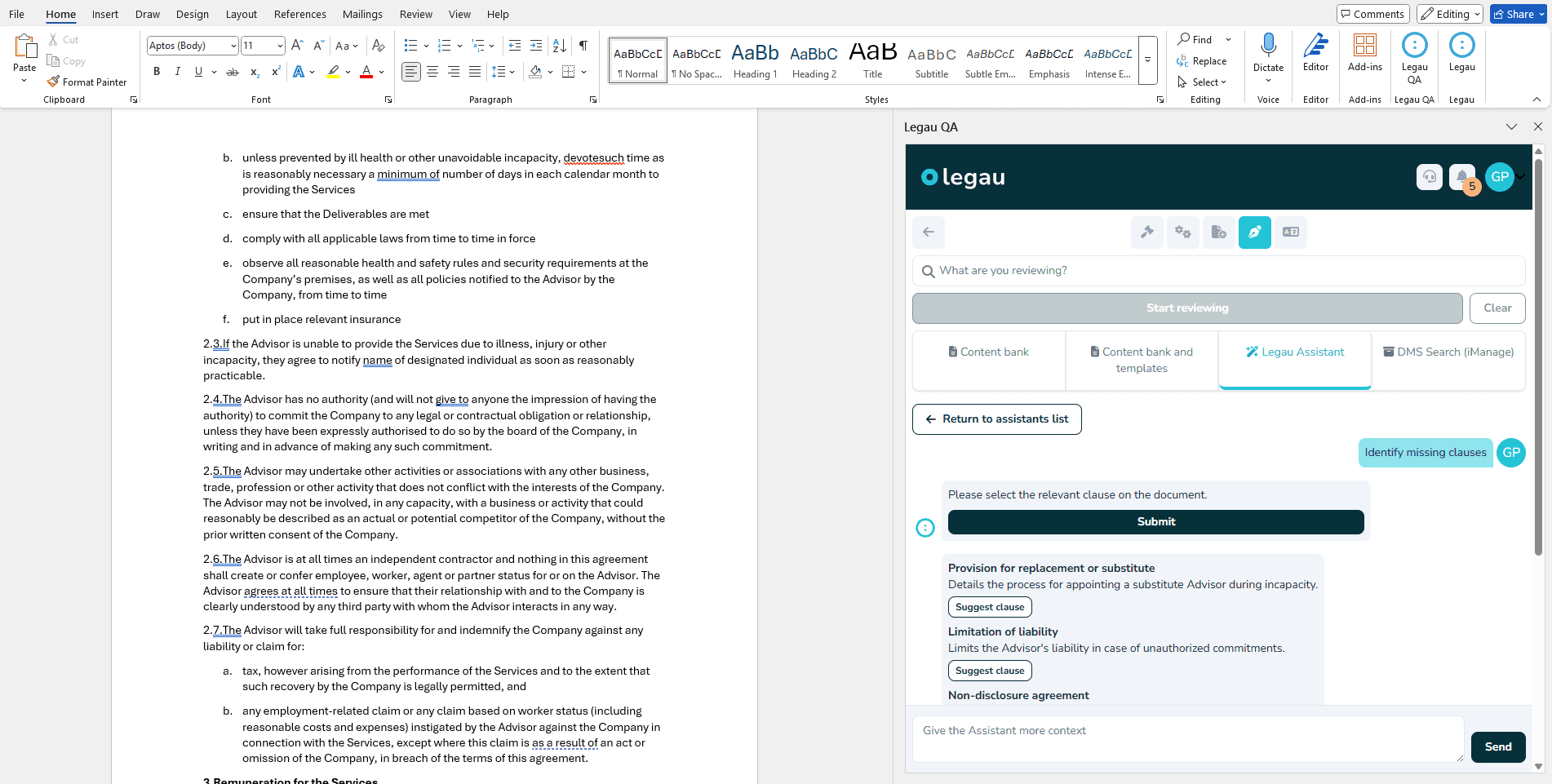Click the font color red swatch button
Screen dimensions: 1552x784
click(x=366, y=72)
